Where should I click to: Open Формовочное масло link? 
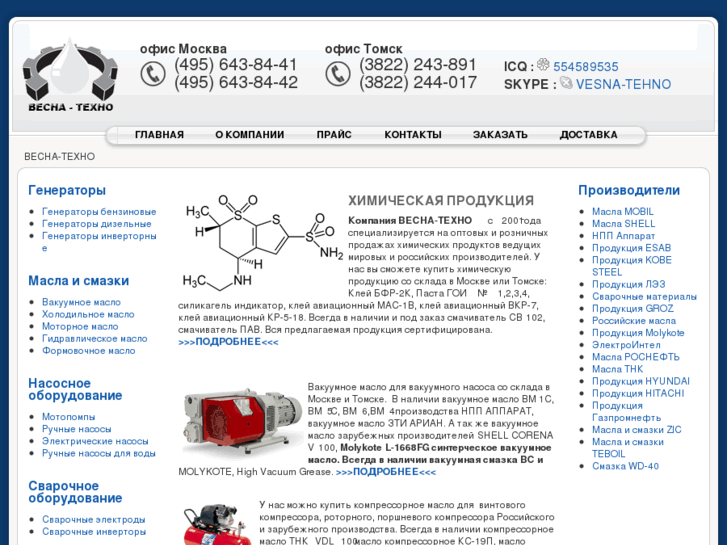[89, 351]
